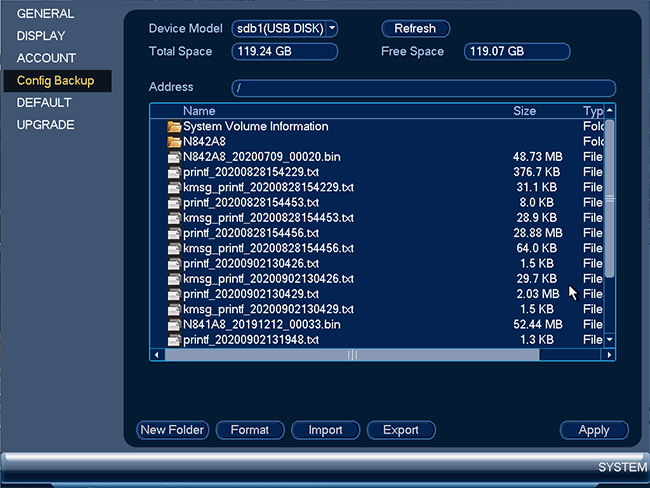Click the Size column header
This screenshot has height=488, width=650.
[524, 111]
